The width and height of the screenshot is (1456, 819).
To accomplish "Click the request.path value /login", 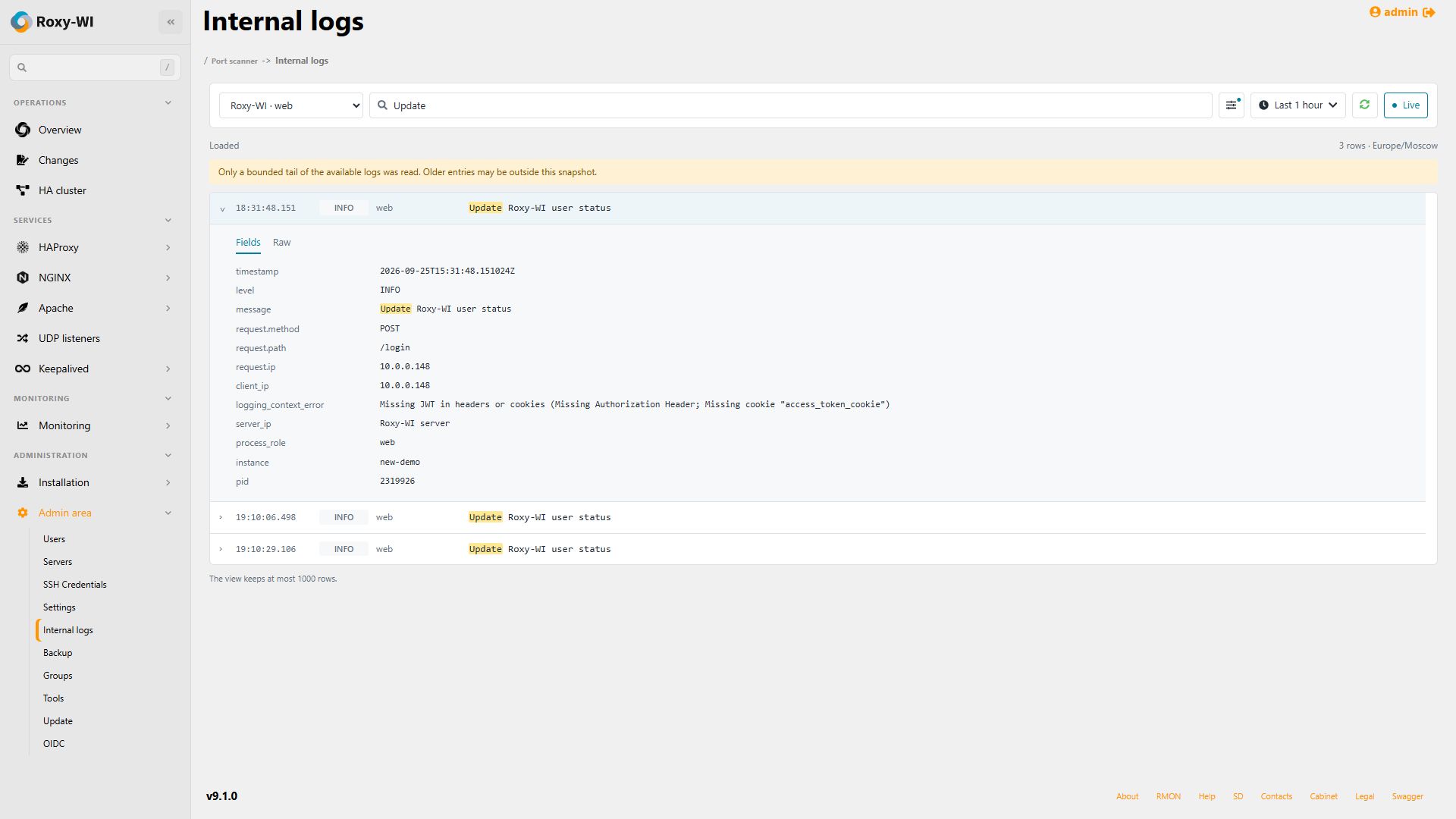I will pyautogui.click(x=395, y=347).
